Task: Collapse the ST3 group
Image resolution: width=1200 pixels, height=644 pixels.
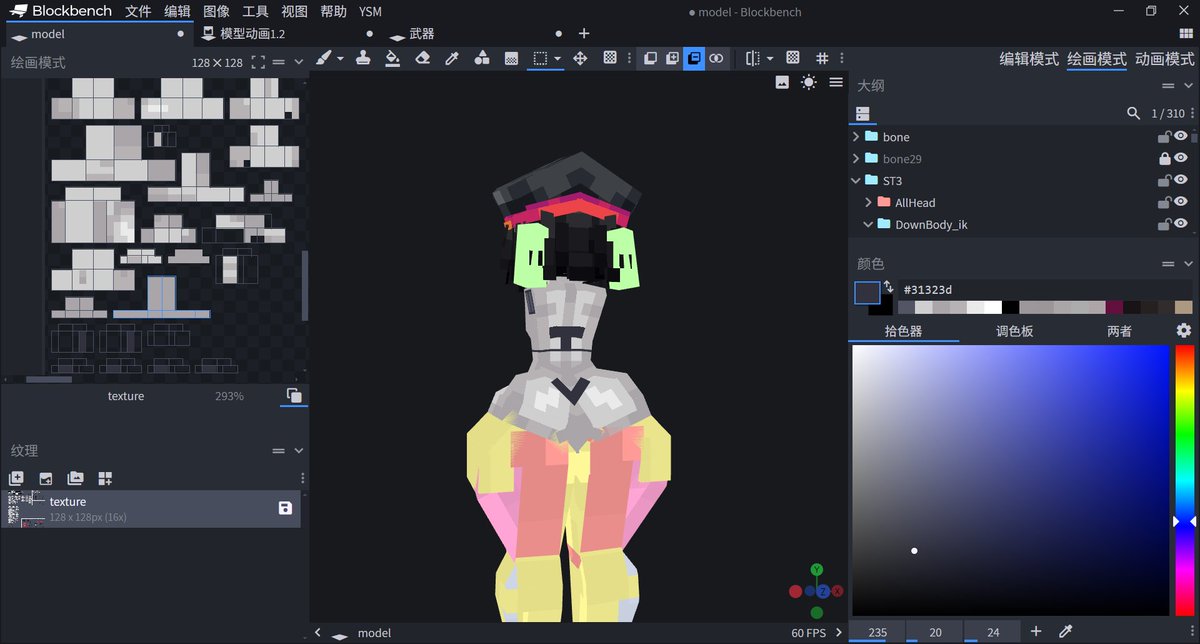Action: (856, 181)
